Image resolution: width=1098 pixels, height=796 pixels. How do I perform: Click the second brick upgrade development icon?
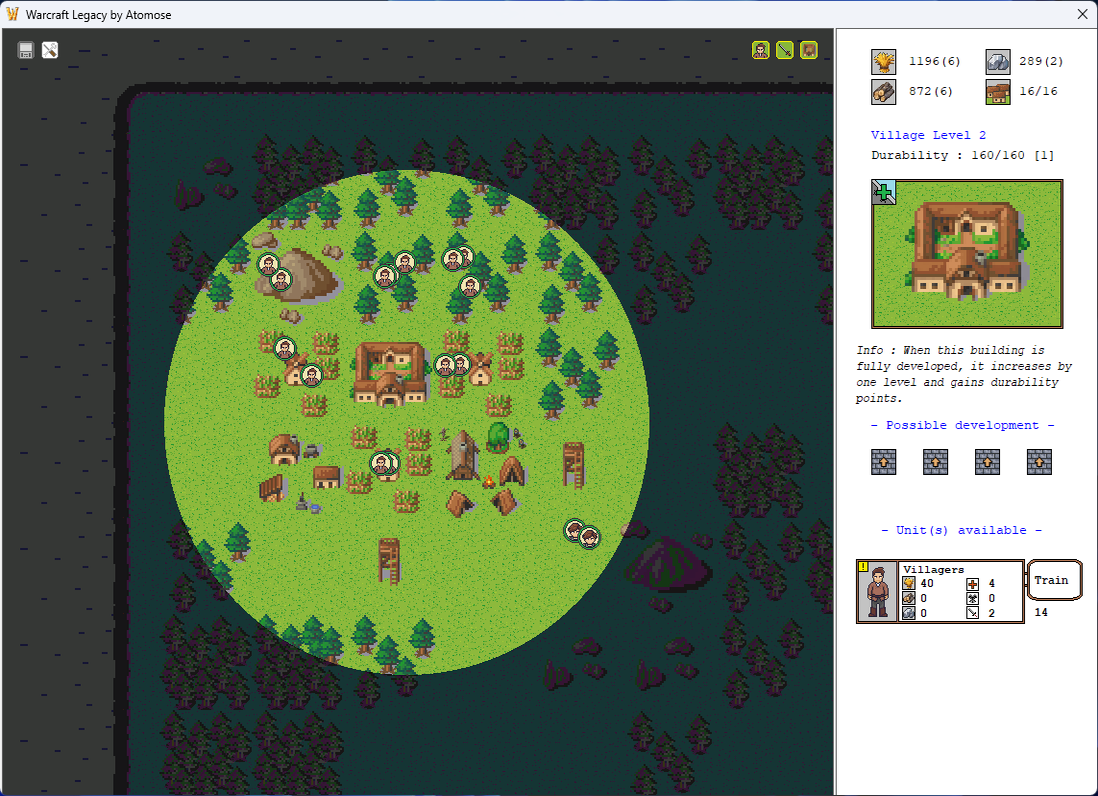click(936, 462)
